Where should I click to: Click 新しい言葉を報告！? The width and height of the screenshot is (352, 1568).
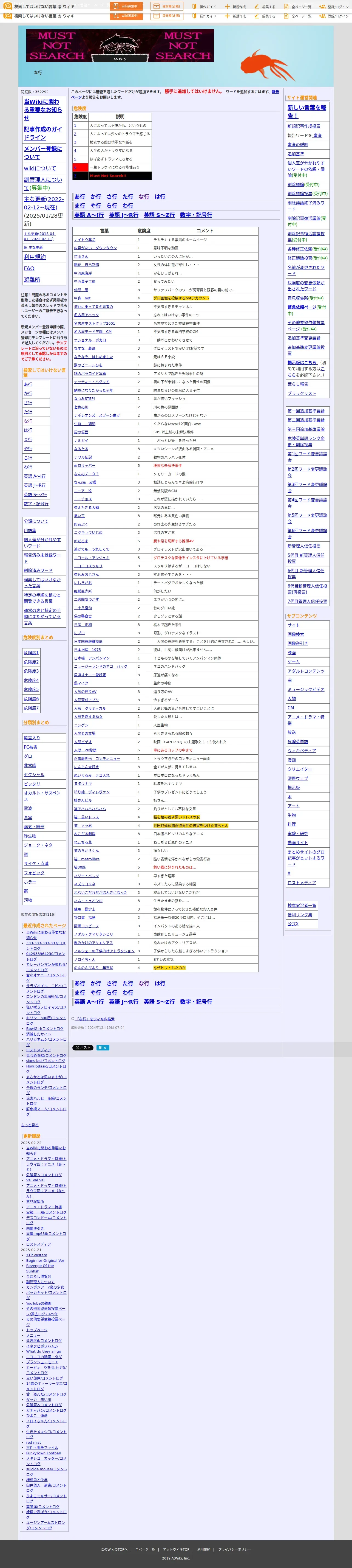tap(307, 111)
